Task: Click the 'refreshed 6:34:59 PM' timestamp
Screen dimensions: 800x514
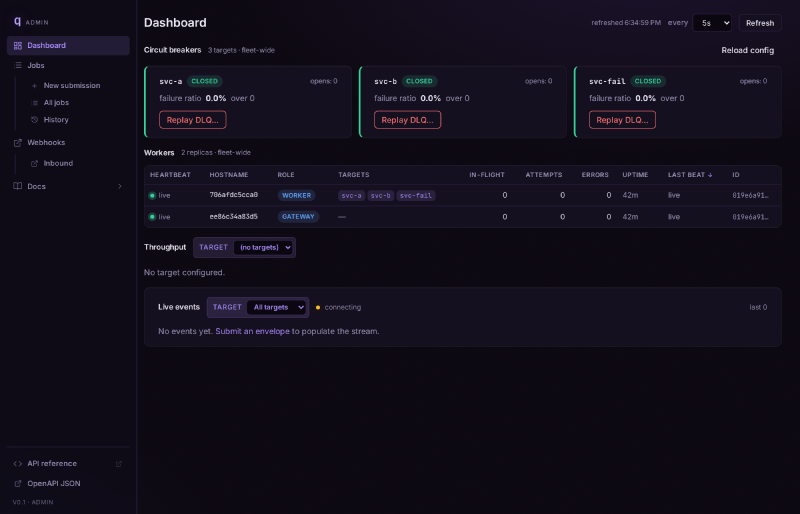Action: click(626, 23)
